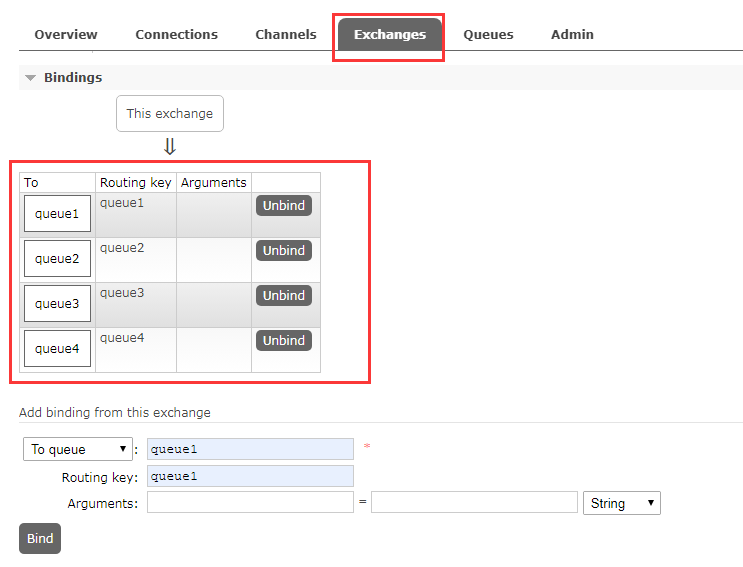Open the To queue dropdown

(78, 449)
